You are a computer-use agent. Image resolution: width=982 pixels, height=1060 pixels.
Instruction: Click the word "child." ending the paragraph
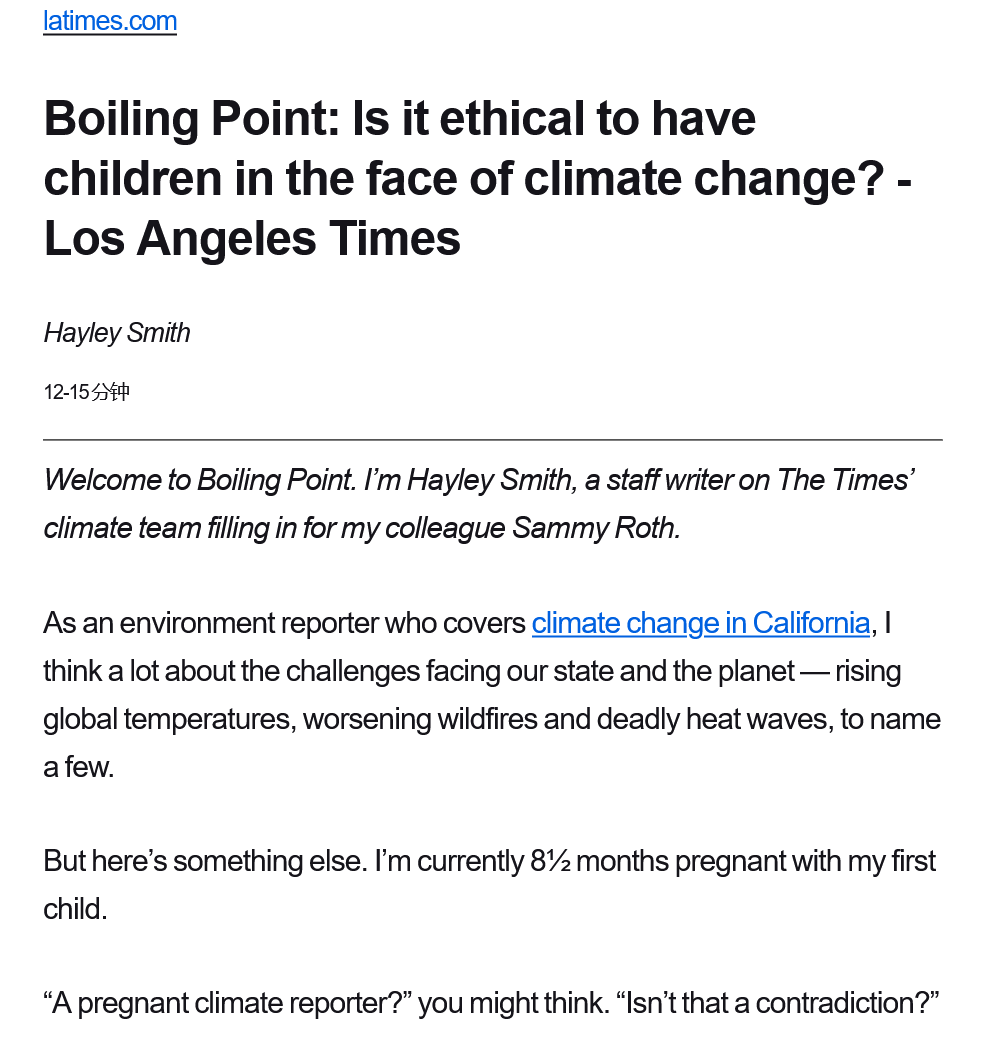[x=75, y=909]
